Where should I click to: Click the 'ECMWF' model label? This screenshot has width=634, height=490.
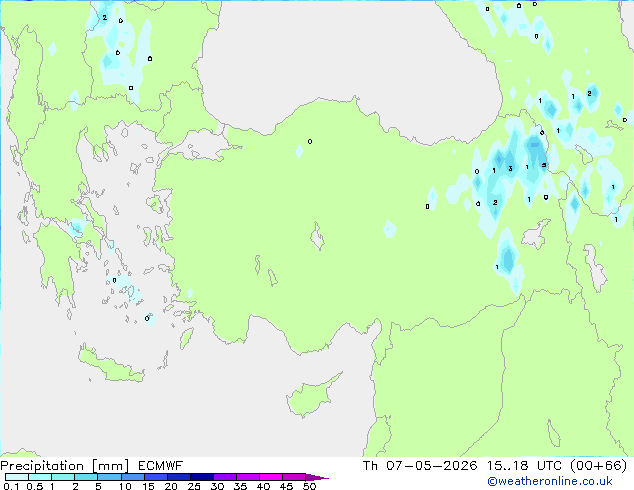161,466
